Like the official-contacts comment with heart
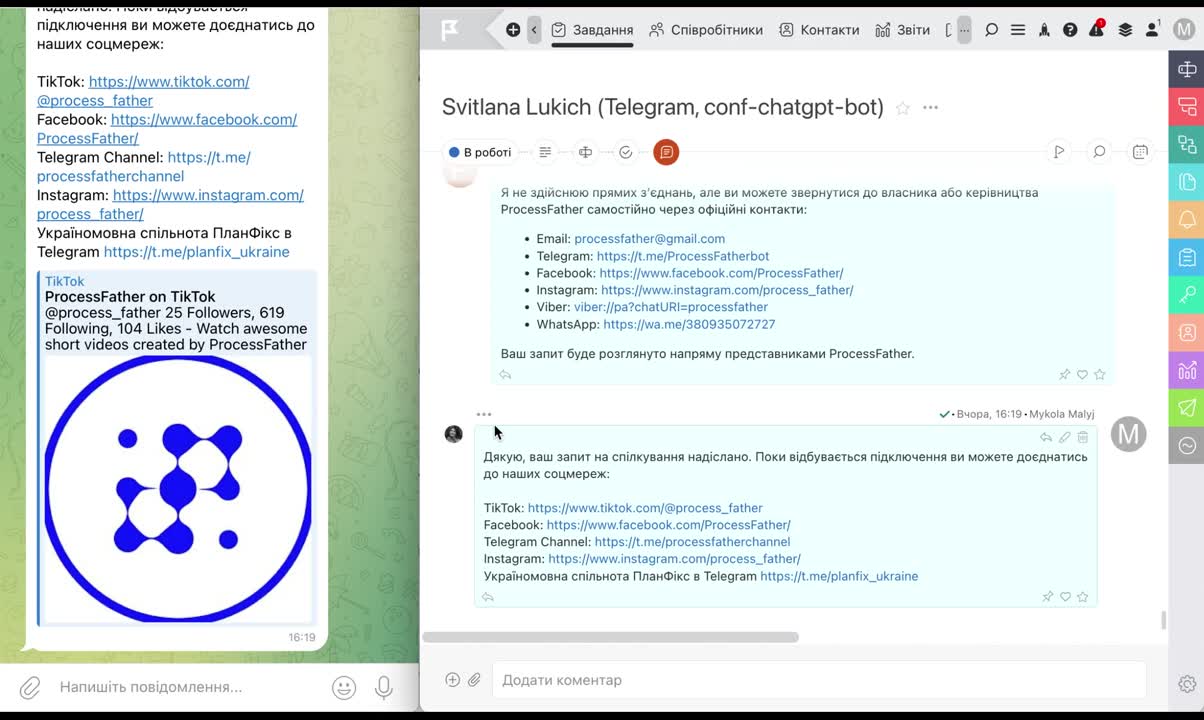Screen dimensions: 1204x720 coord(1082,375)
